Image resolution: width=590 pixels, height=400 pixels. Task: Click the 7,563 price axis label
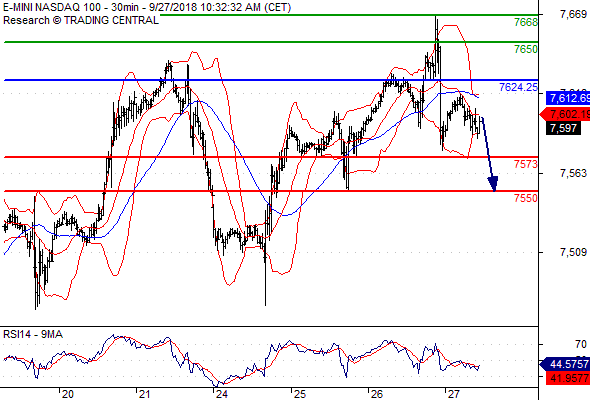click(x=573, y=173)
